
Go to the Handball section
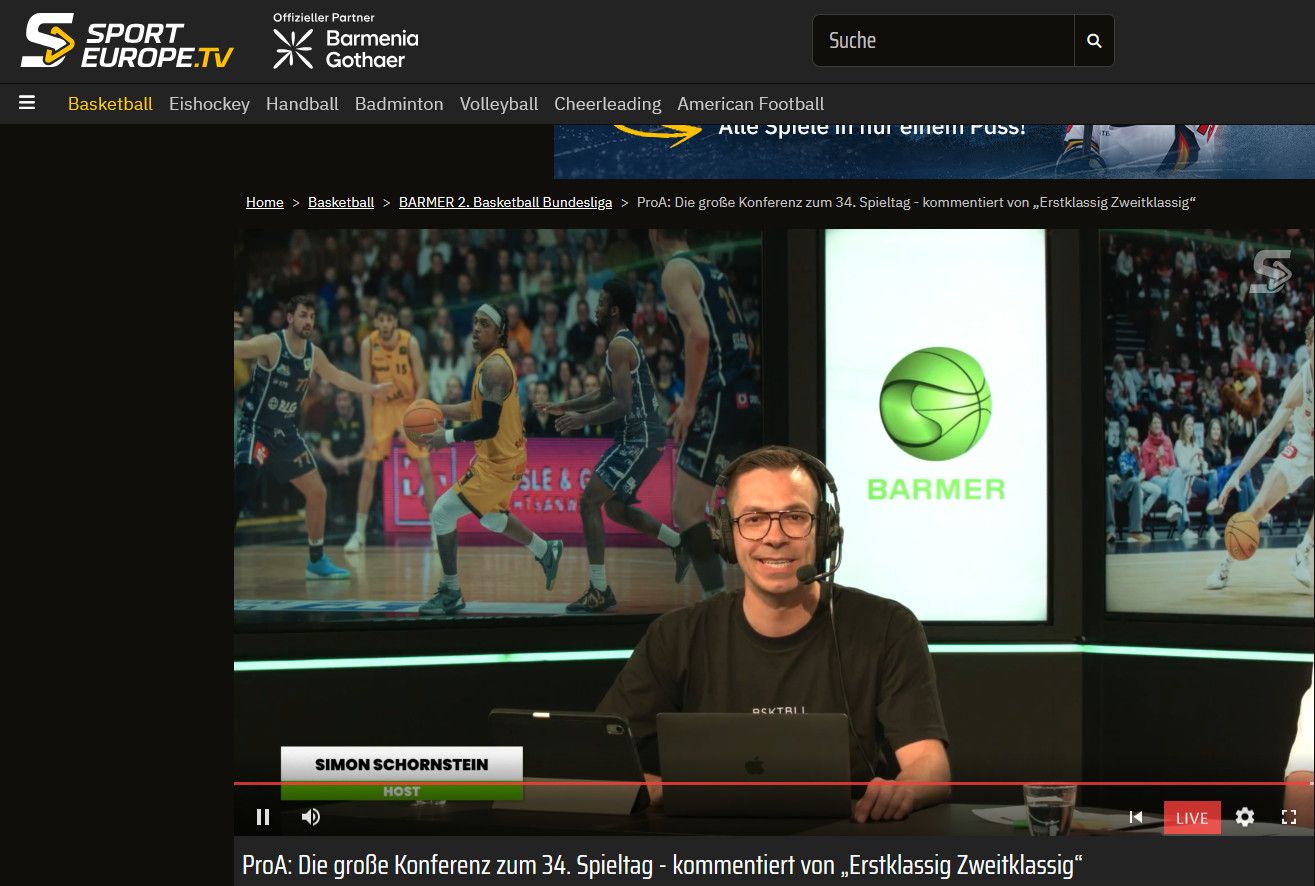click(302, 104)
